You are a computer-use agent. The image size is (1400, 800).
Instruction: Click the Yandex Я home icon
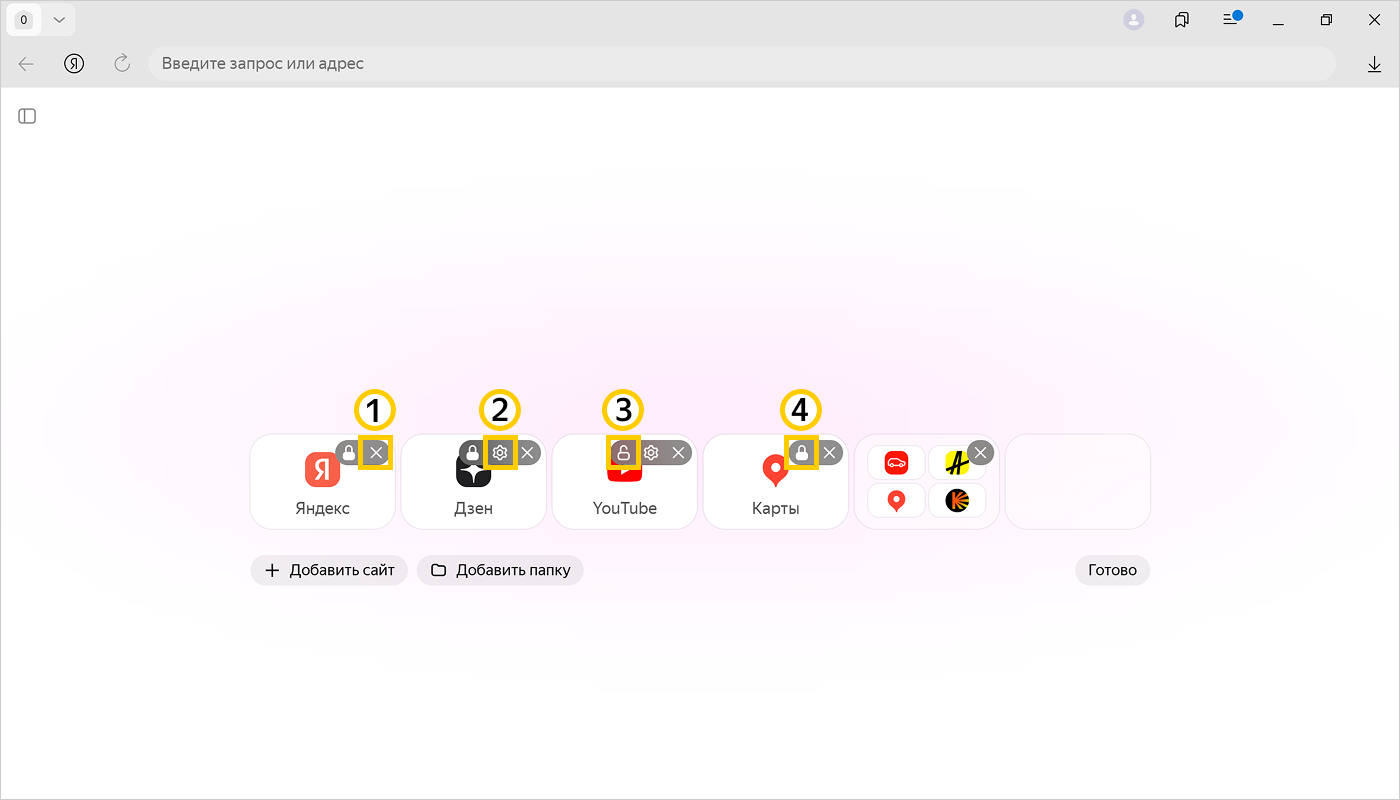(x=74, y=64)
